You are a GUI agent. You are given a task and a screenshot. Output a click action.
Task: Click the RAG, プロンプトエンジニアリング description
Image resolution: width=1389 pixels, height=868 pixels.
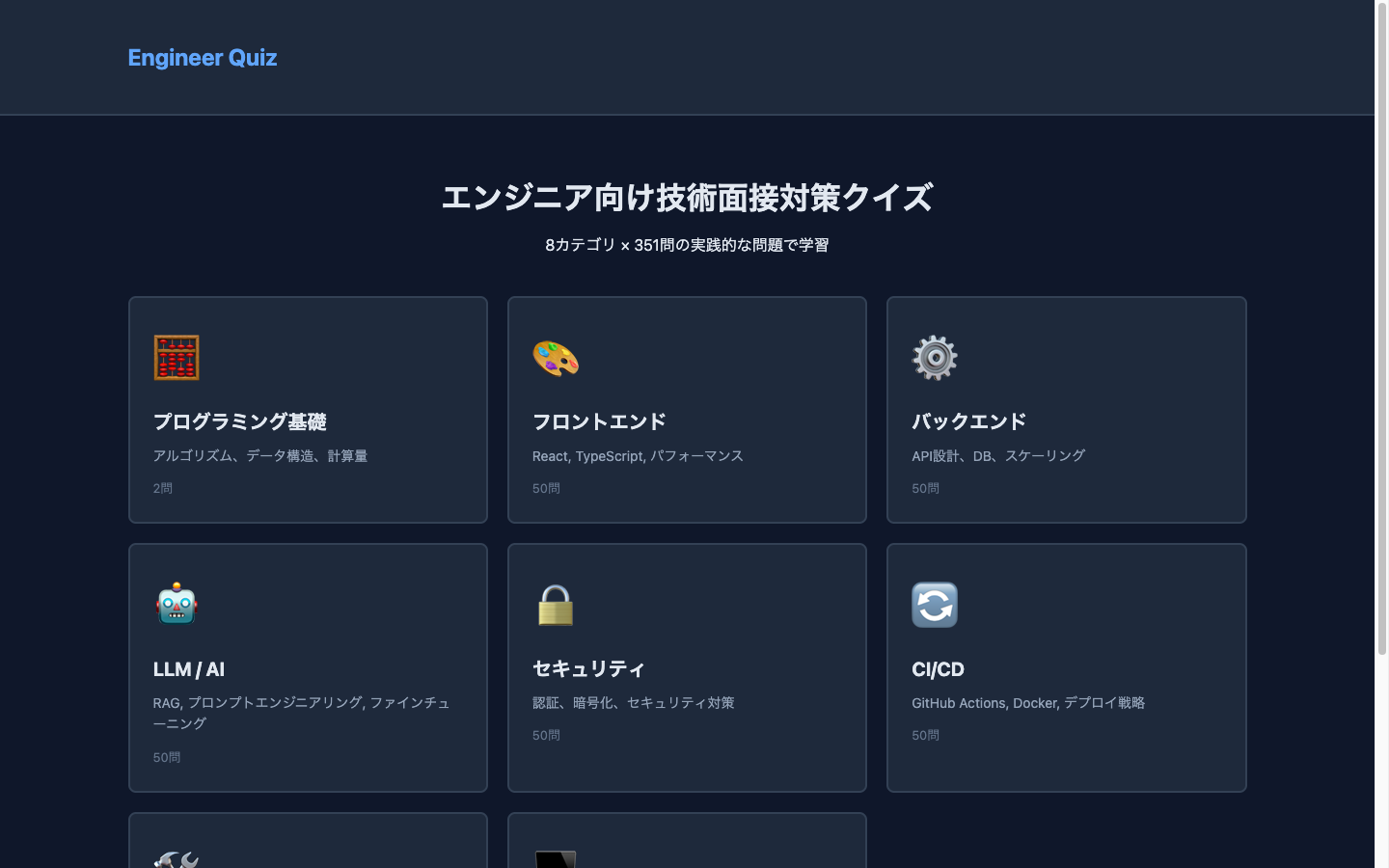click(301, 713)
